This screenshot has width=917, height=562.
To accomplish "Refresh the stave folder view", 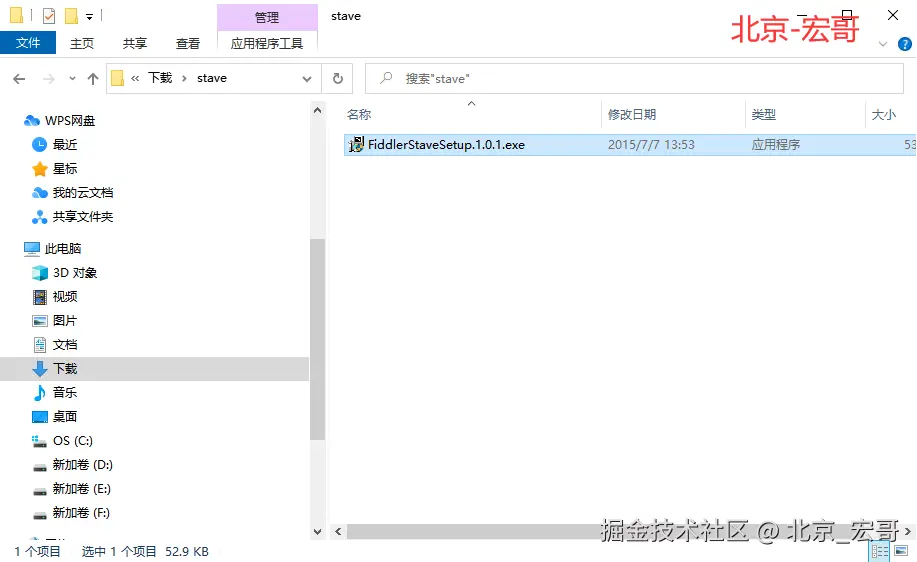I will (337, 78).
